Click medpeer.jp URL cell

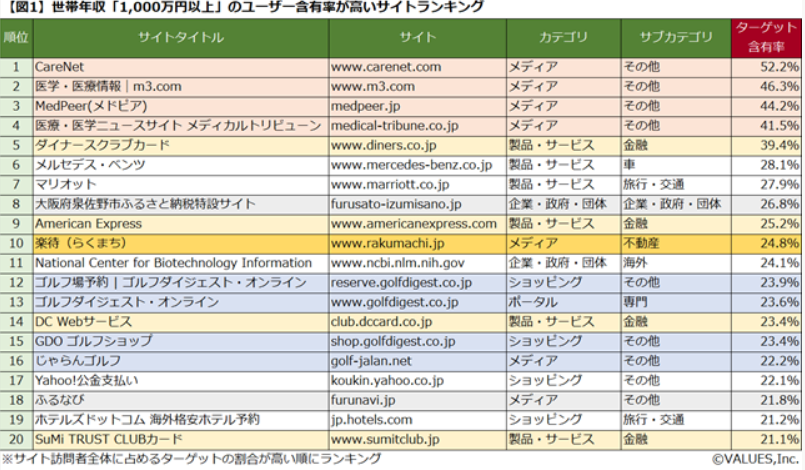[x=417, y=106]
